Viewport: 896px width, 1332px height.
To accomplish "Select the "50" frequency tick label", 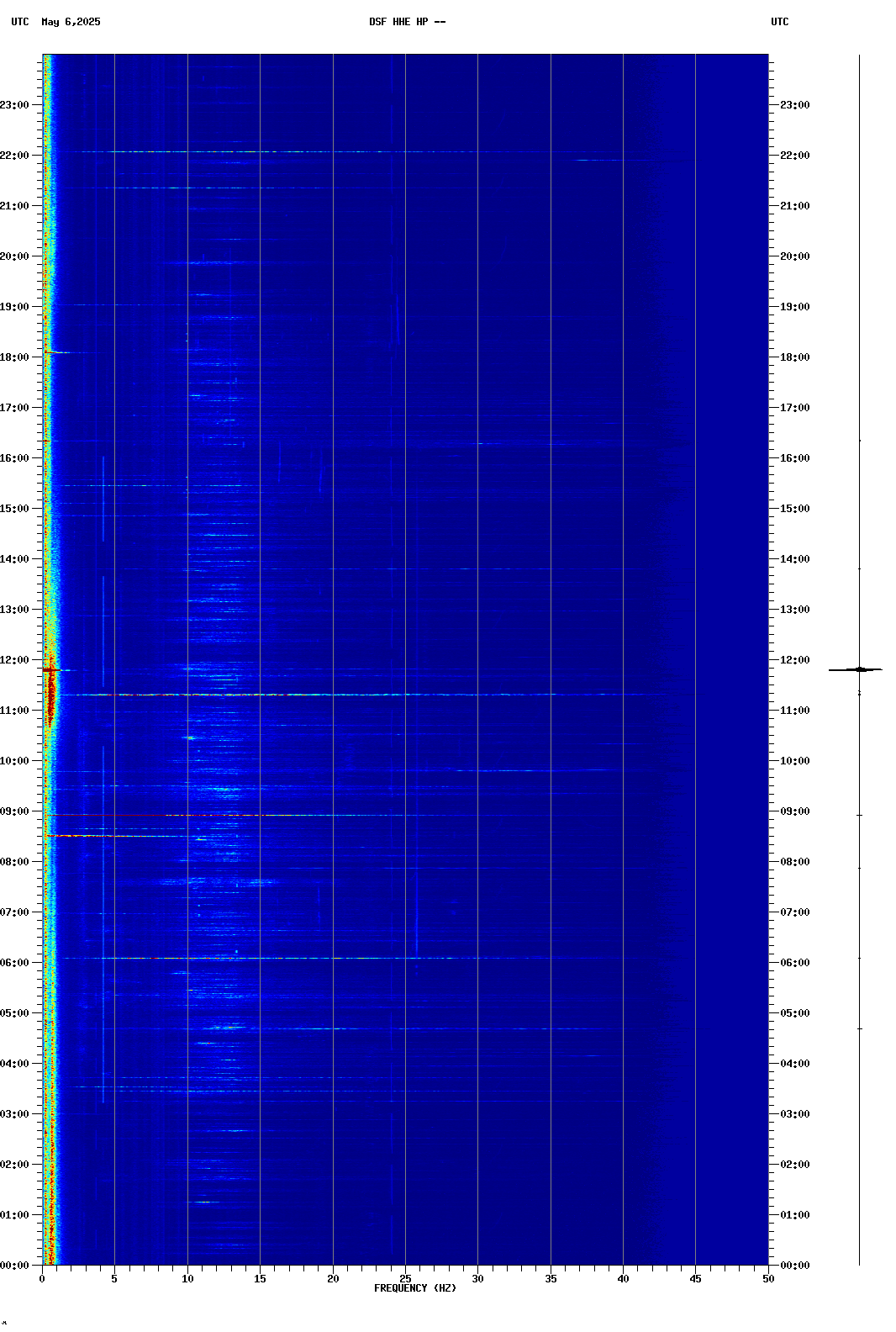I will (x=768, y=1279).
